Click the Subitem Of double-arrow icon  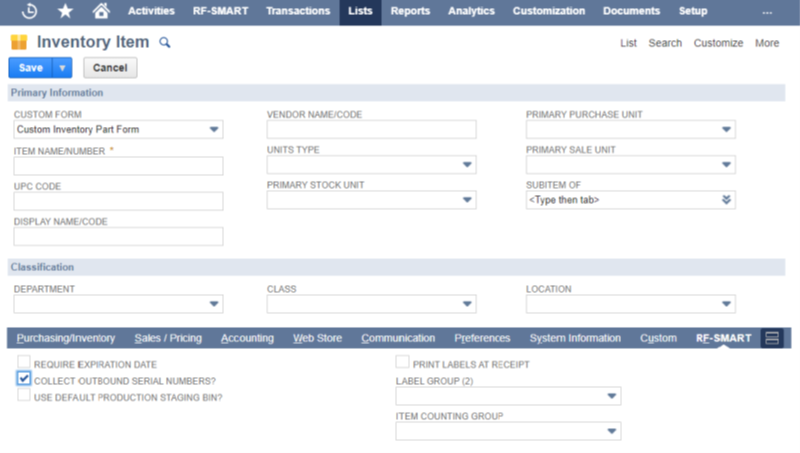click(725, 200)
